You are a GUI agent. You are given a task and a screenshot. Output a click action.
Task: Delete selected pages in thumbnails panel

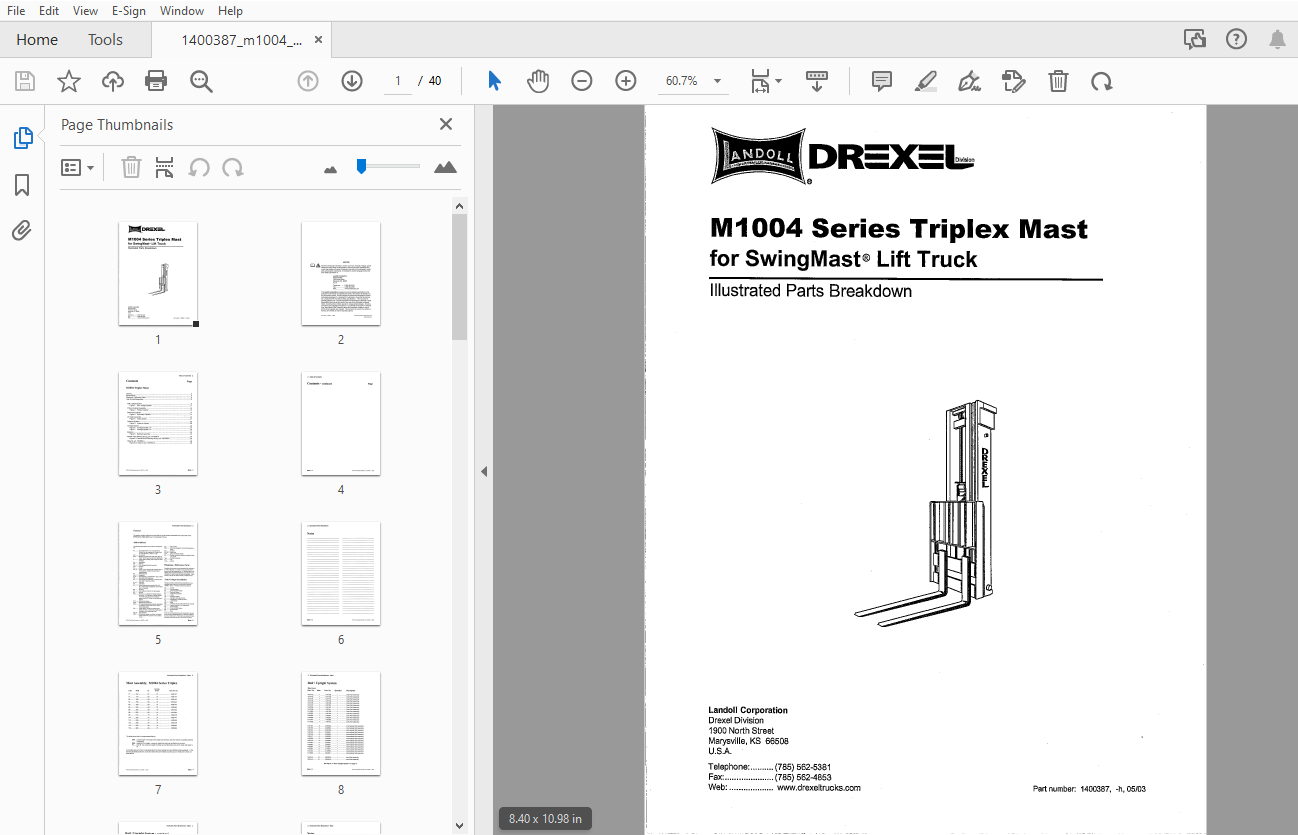(131, 167)
